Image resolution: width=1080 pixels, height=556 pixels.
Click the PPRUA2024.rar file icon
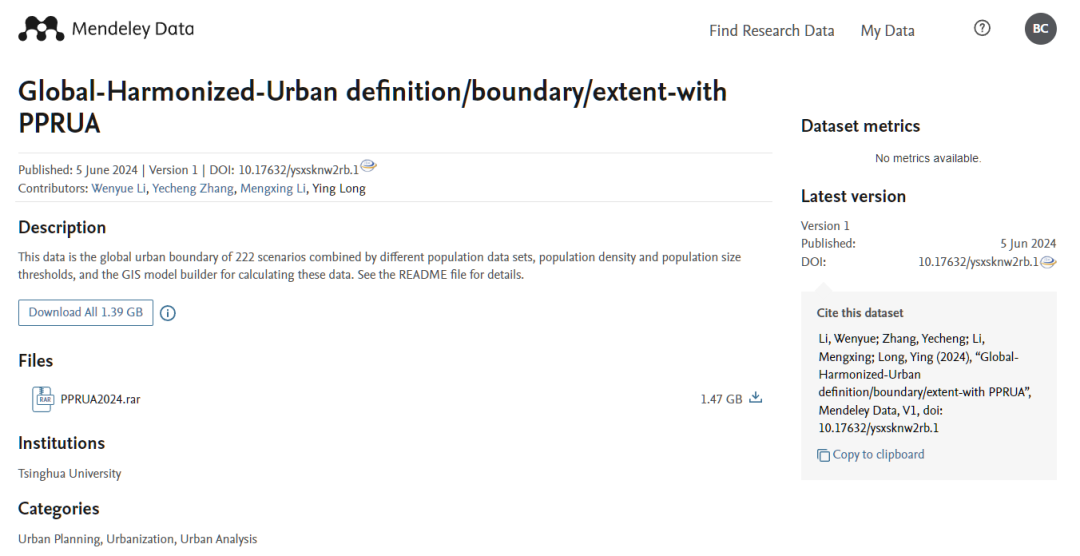point(42,399)
